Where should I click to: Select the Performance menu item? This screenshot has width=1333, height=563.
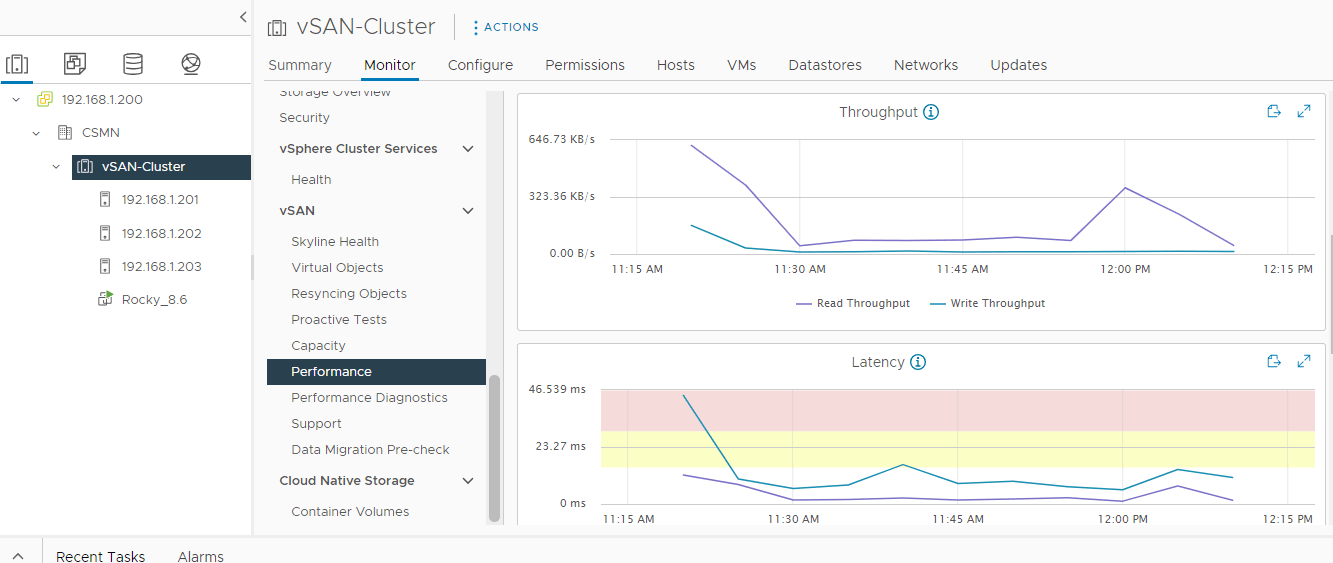point(376,372)
